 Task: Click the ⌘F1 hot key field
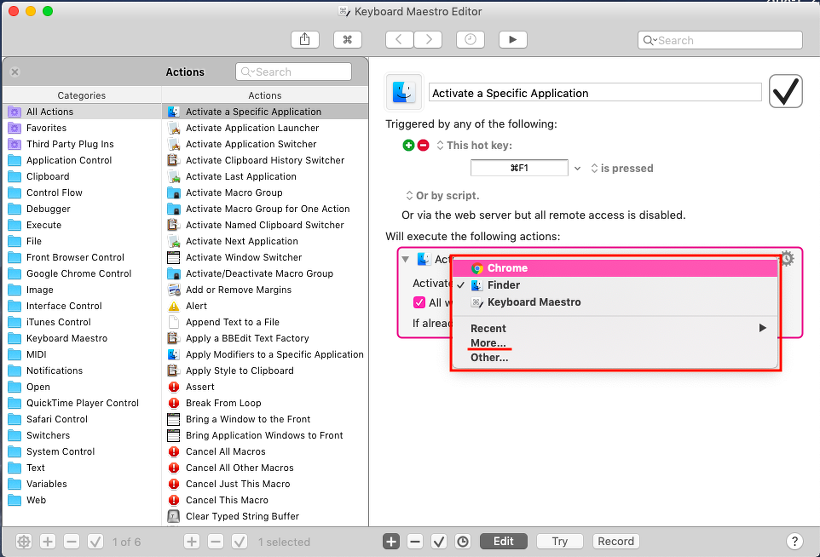[x=519, y=168]
